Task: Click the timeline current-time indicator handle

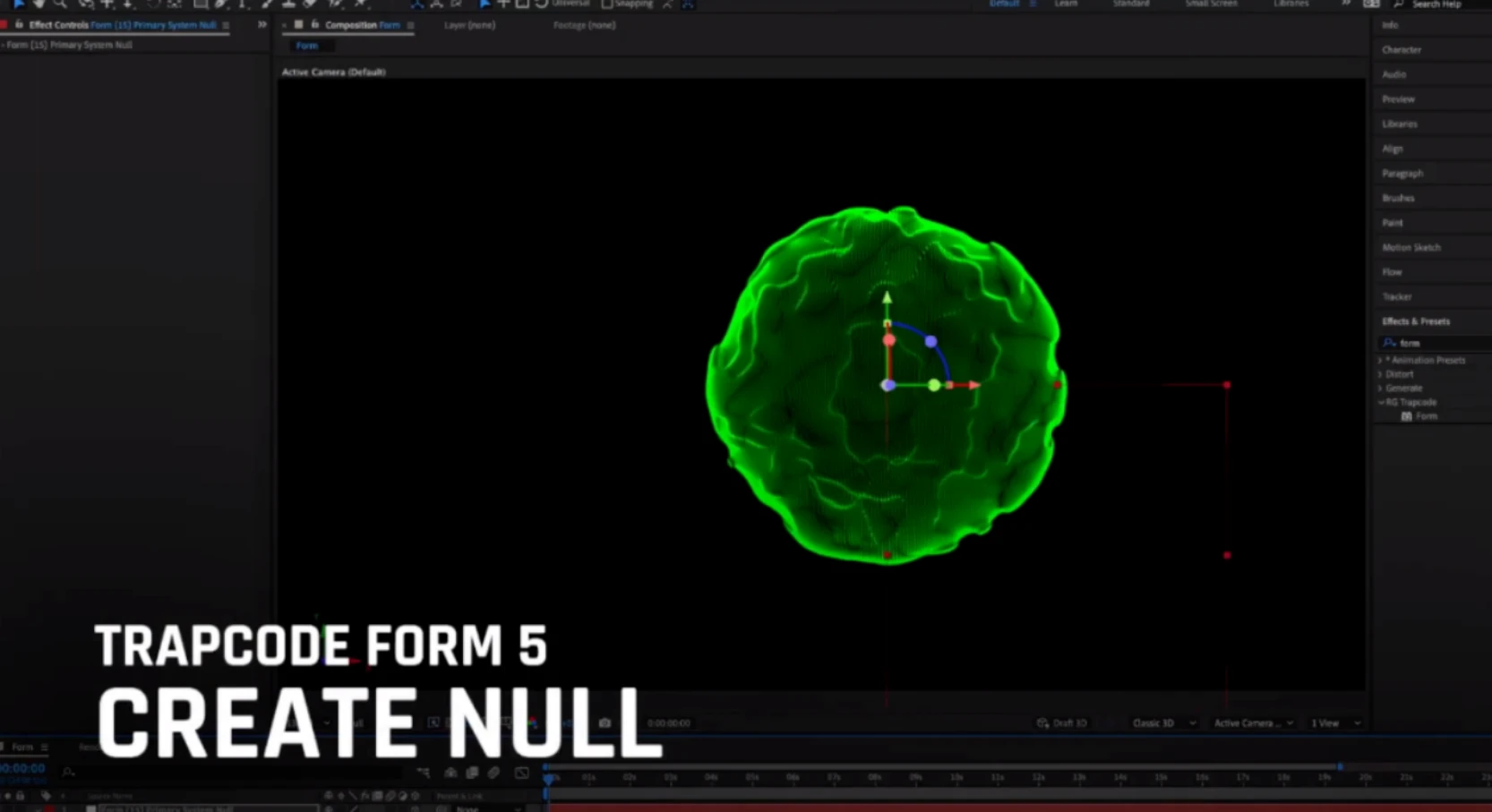Action: (548, 778)
